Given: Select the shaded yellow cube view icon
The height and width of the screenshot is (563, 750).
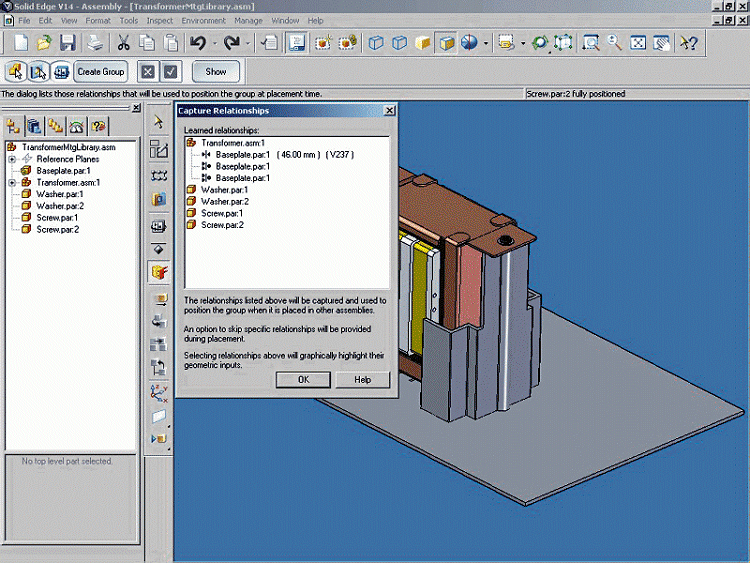Looking at the screenshot, I should (423, 43).
